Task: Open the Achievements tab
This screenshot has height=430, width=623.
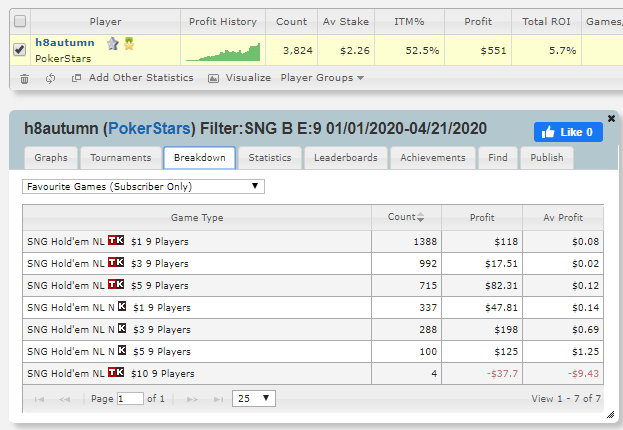Action: coord(433,158)
